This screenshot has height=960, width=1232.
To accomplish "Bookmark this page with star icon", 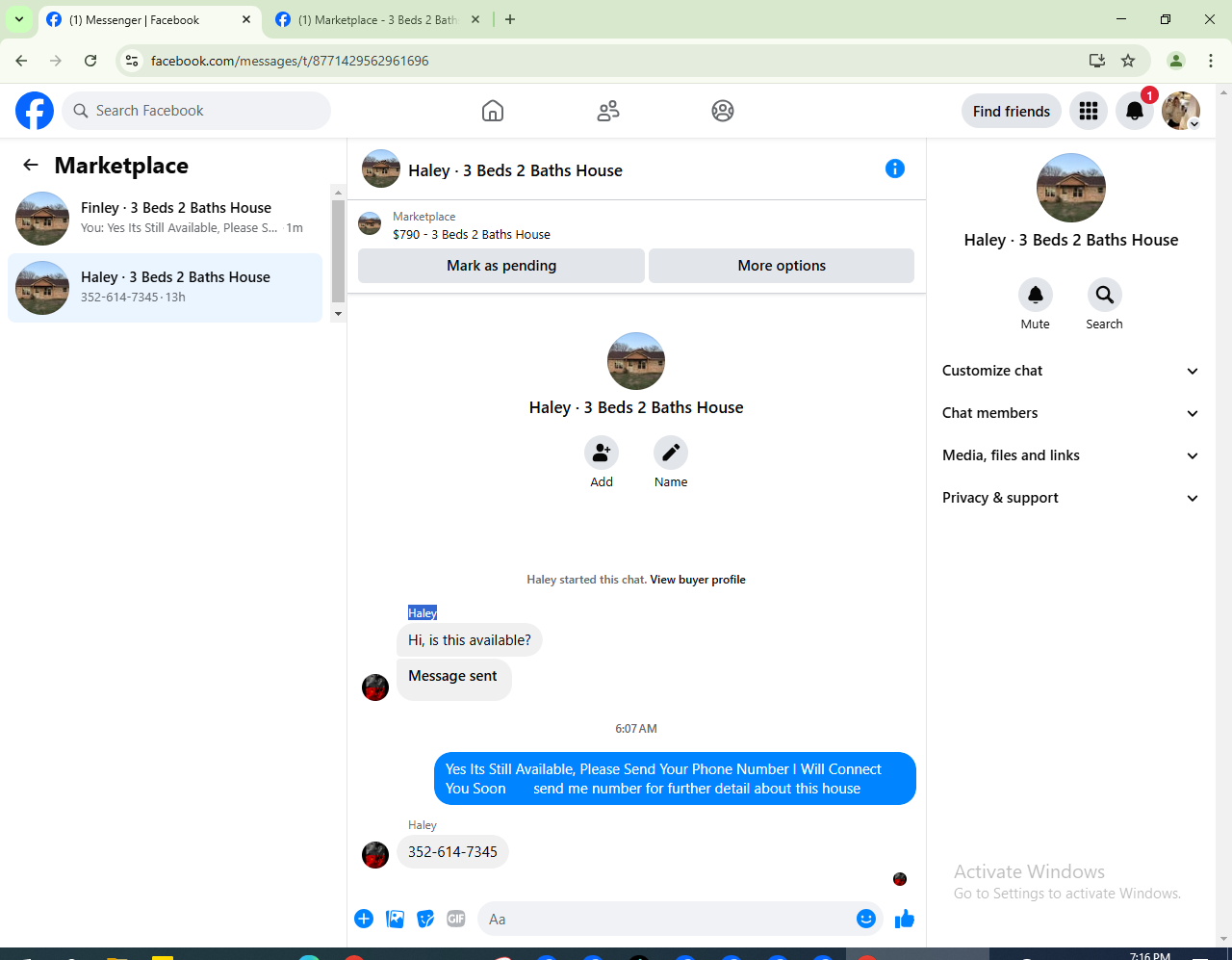I will [1128, 61].
